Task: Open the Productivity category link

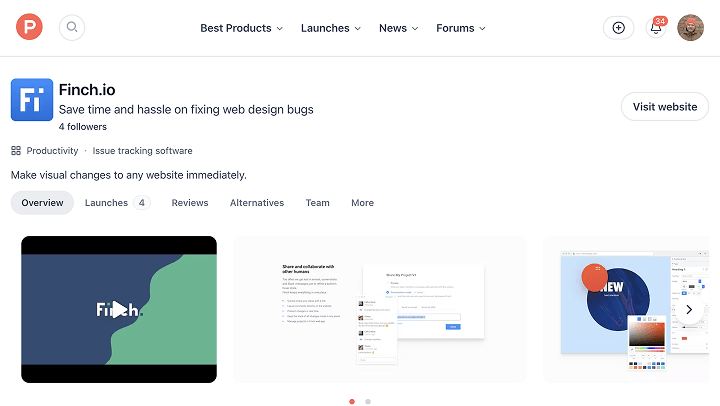Action: [x=52, y=151]
